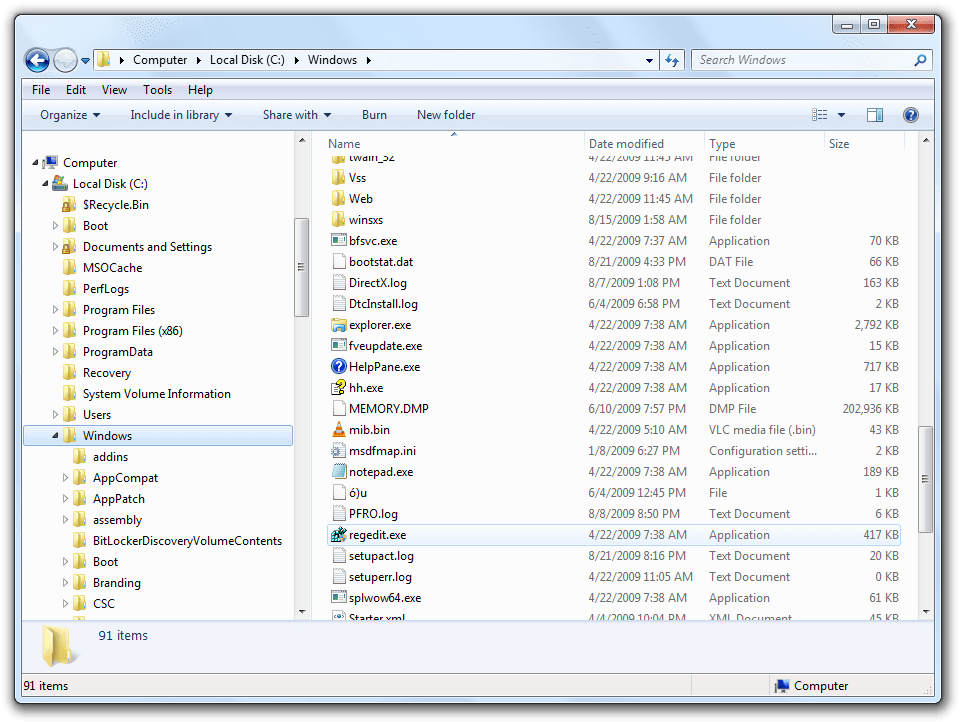The height and width of the screenshot is (722, 960).
Task: Click the Refresh icon in address bar
Action: 672,60
